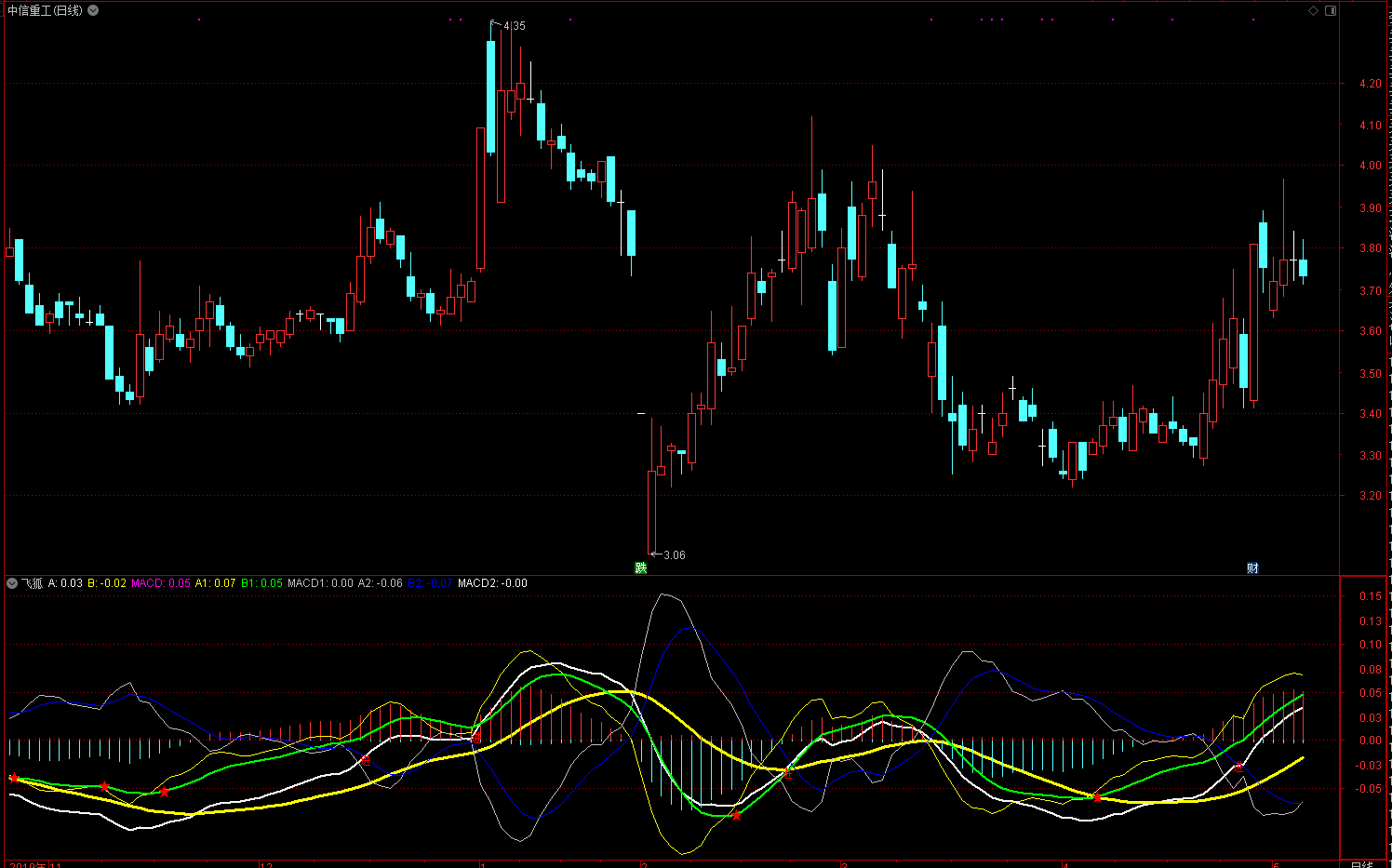Select the indicator value A: 0.03
This screenshot has width=1392, height=868.
(x=65, y=583)
